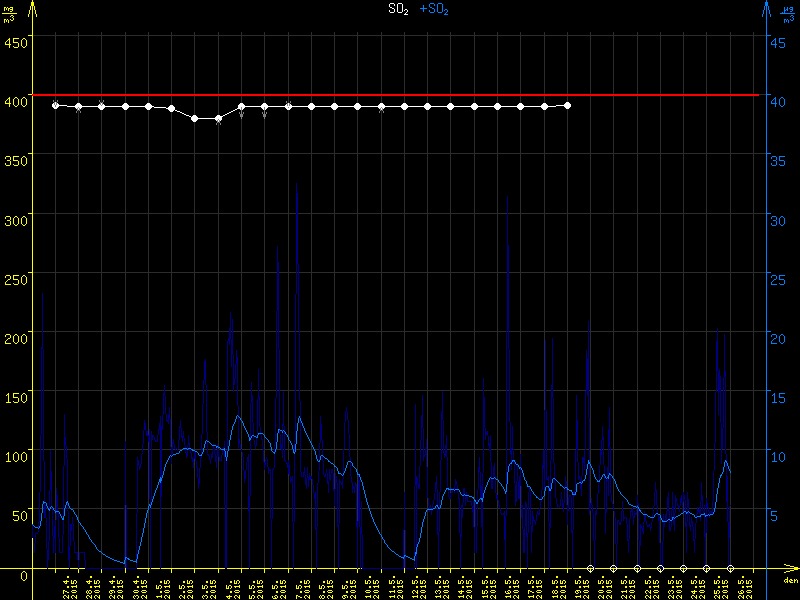Screen dimensions: 800x600
Task: Click left axis value 450
Action: 16,42
